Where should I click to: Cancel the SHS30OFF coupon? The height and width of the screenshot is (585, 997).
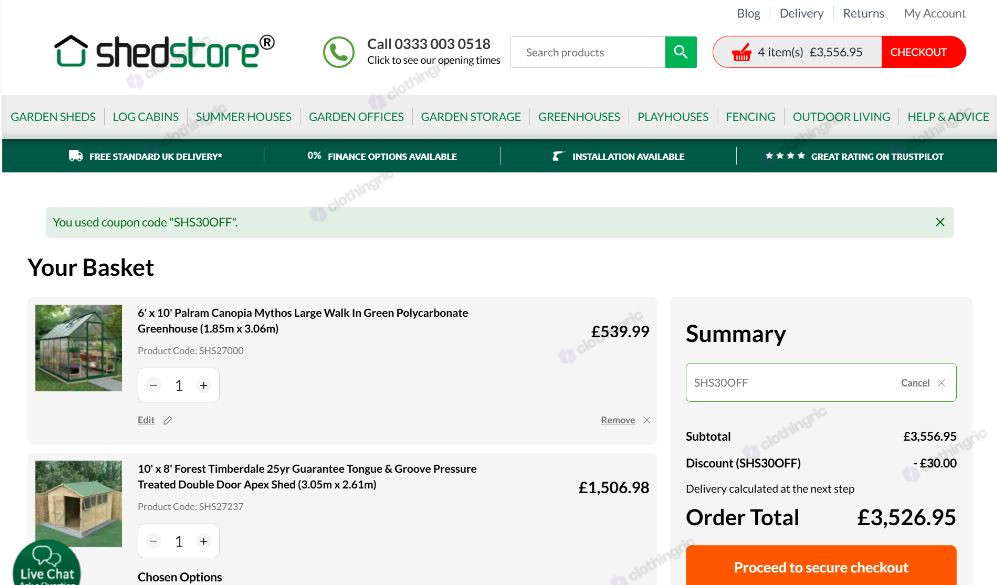click(915, 383)
